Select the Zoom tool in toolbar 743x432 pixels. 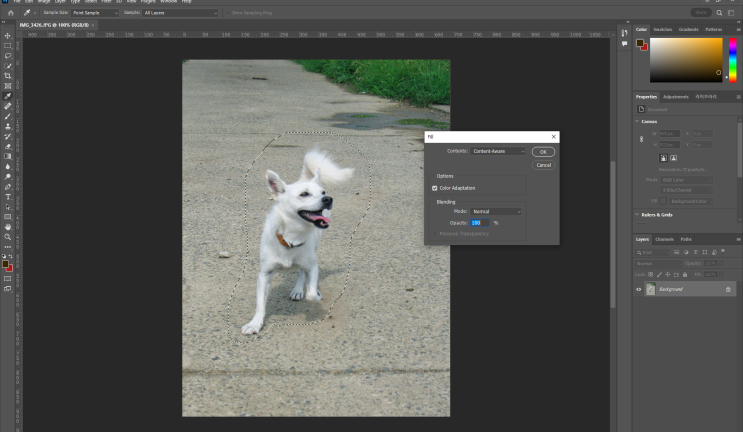click(8, 237)
